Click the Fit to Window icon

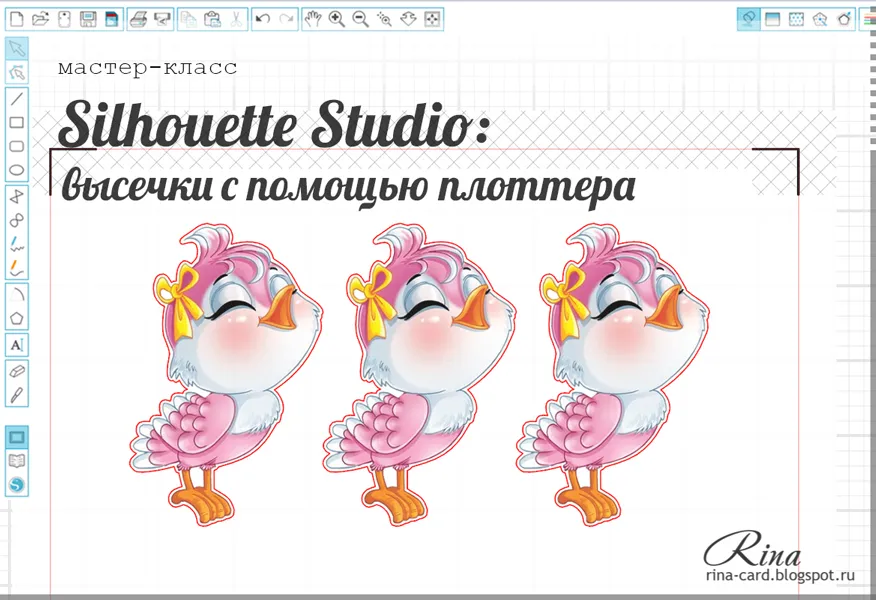pyautogui.click(x=432, y=20)
